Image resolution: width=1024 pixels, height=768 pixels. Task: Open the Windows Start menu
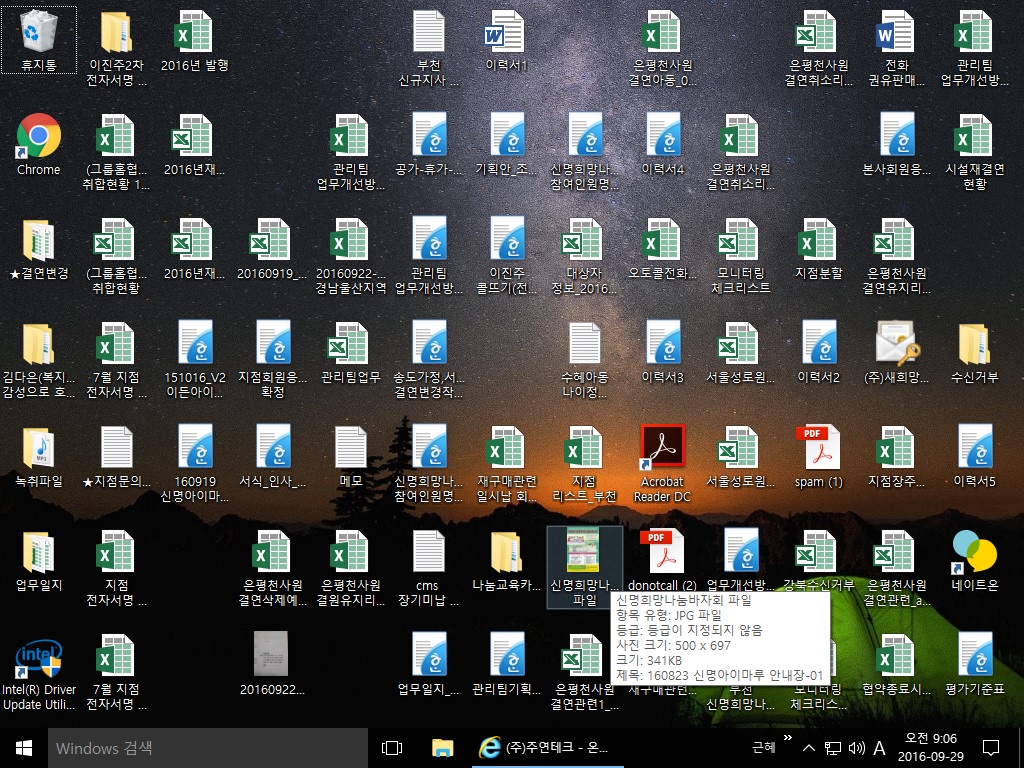(24, 748)
